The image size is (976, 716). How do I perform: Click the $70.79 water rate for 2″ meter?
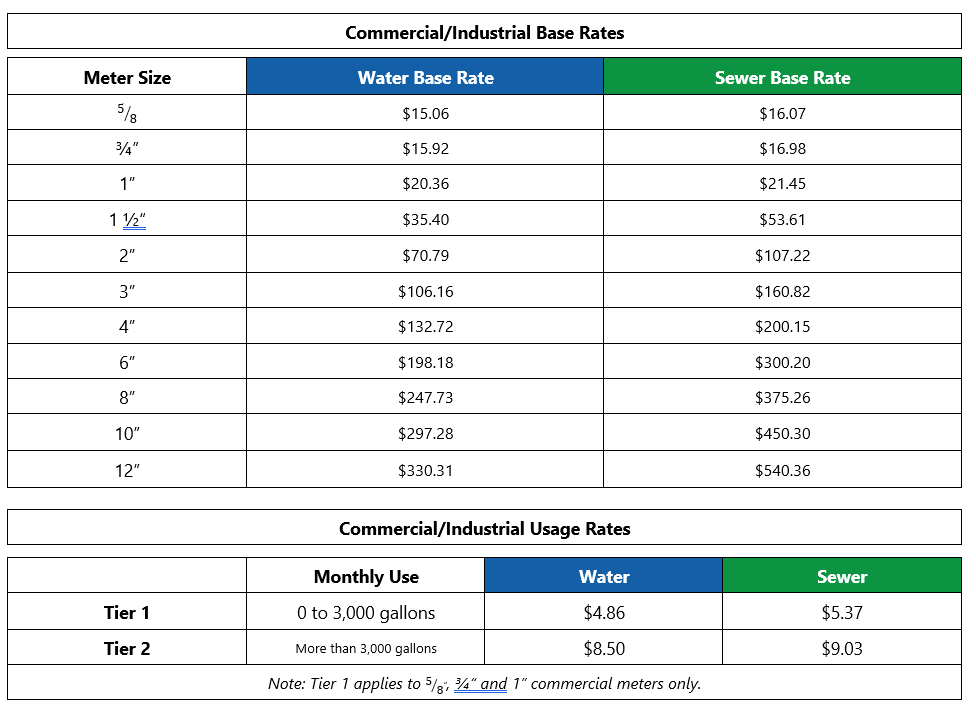click(x=425, y=256)
